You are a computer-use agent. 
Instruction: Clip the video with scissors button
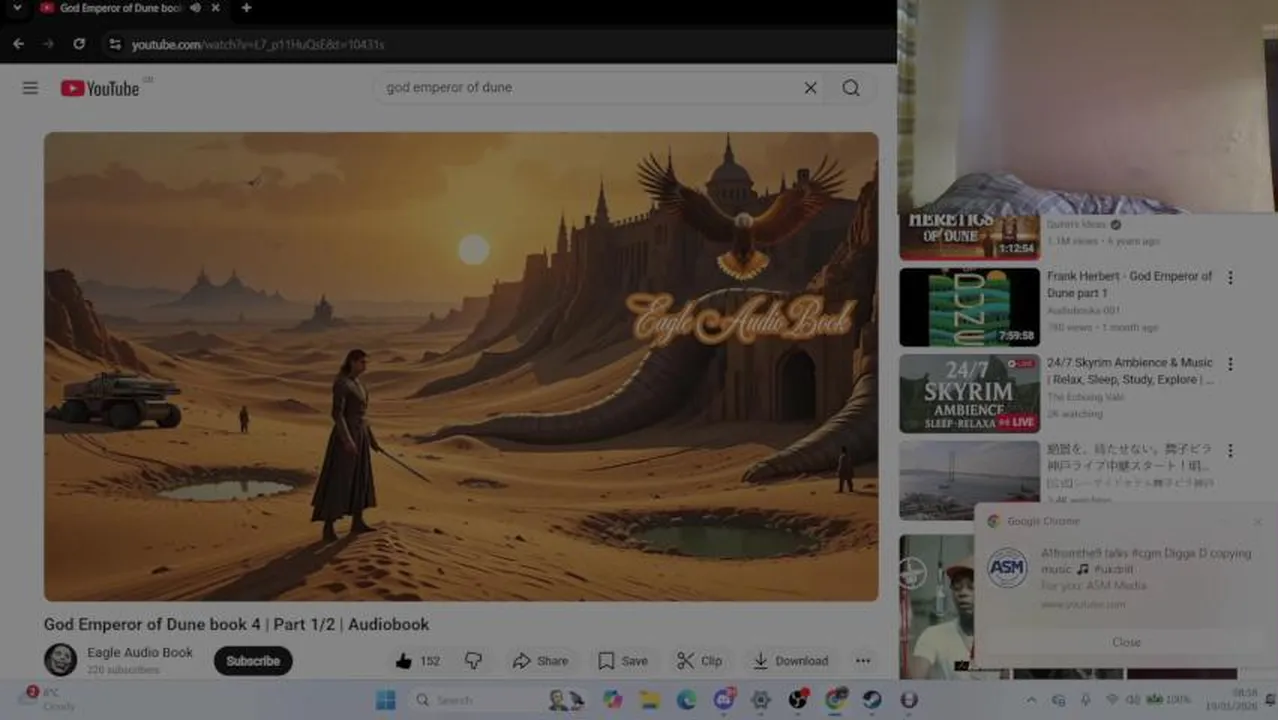699,661
